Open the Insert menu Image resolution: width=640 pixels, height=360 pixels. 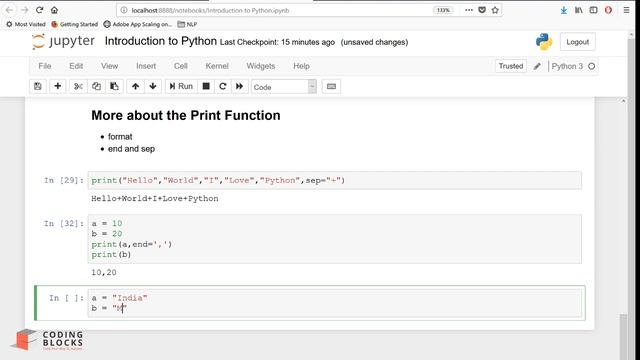click(146, 66)
